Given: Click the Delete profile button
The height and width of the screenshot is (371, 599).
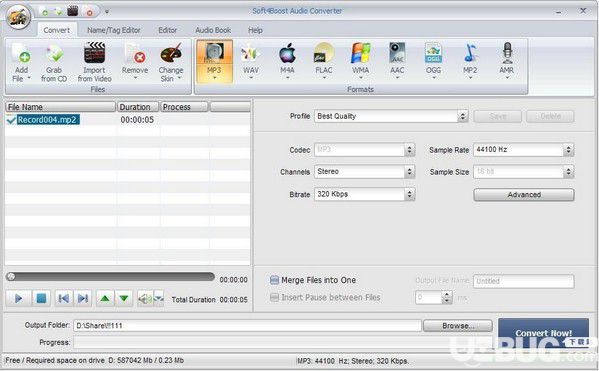Looking at the screenshot, I should click(x=550, y=116).
